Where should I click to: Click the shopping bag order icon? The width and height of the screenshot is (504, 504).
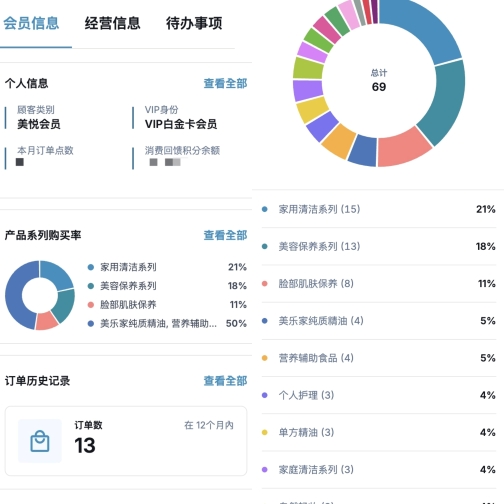pyautogui.click(x=40, y=441)
